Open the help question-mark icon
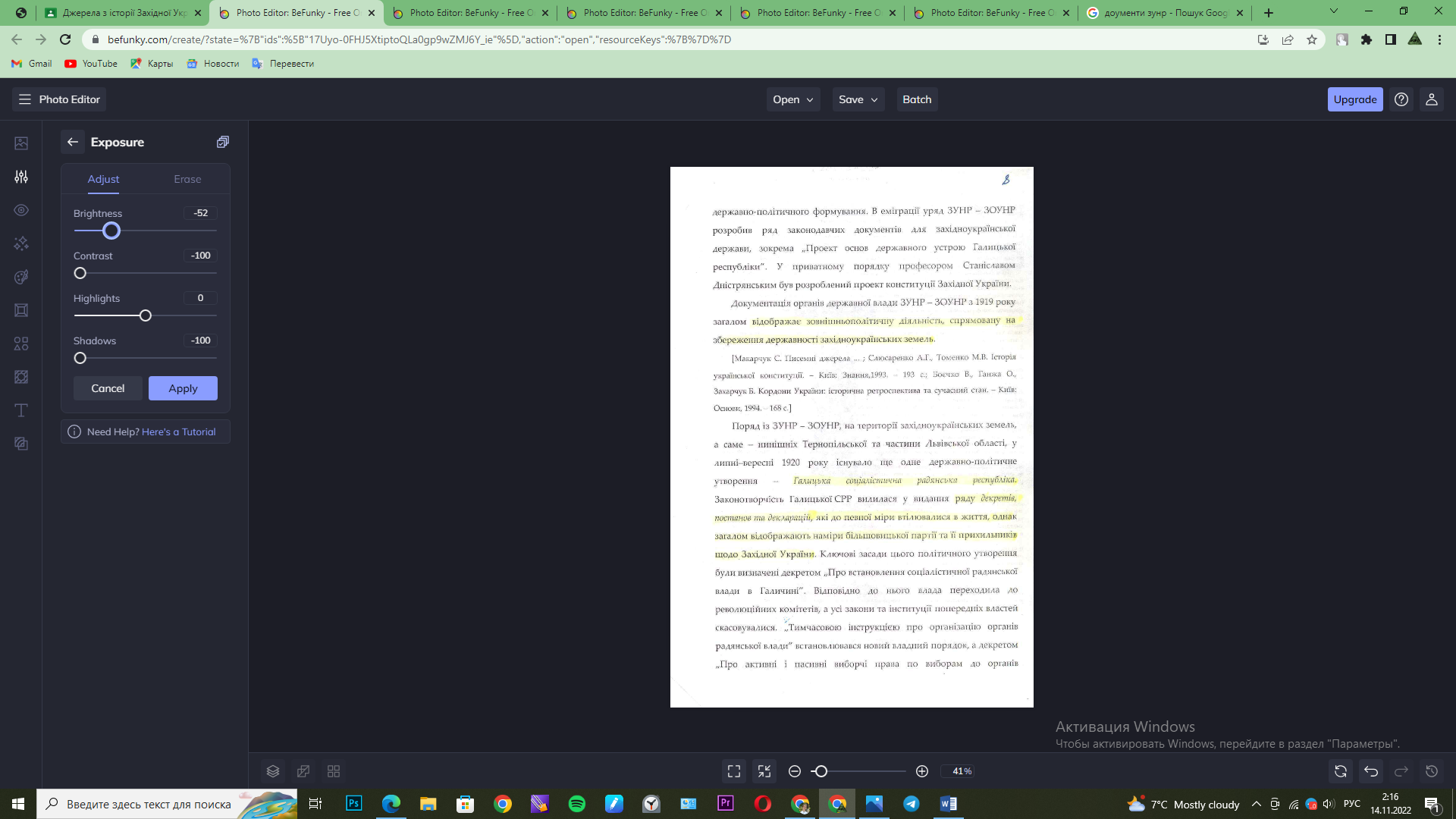 1401,99
